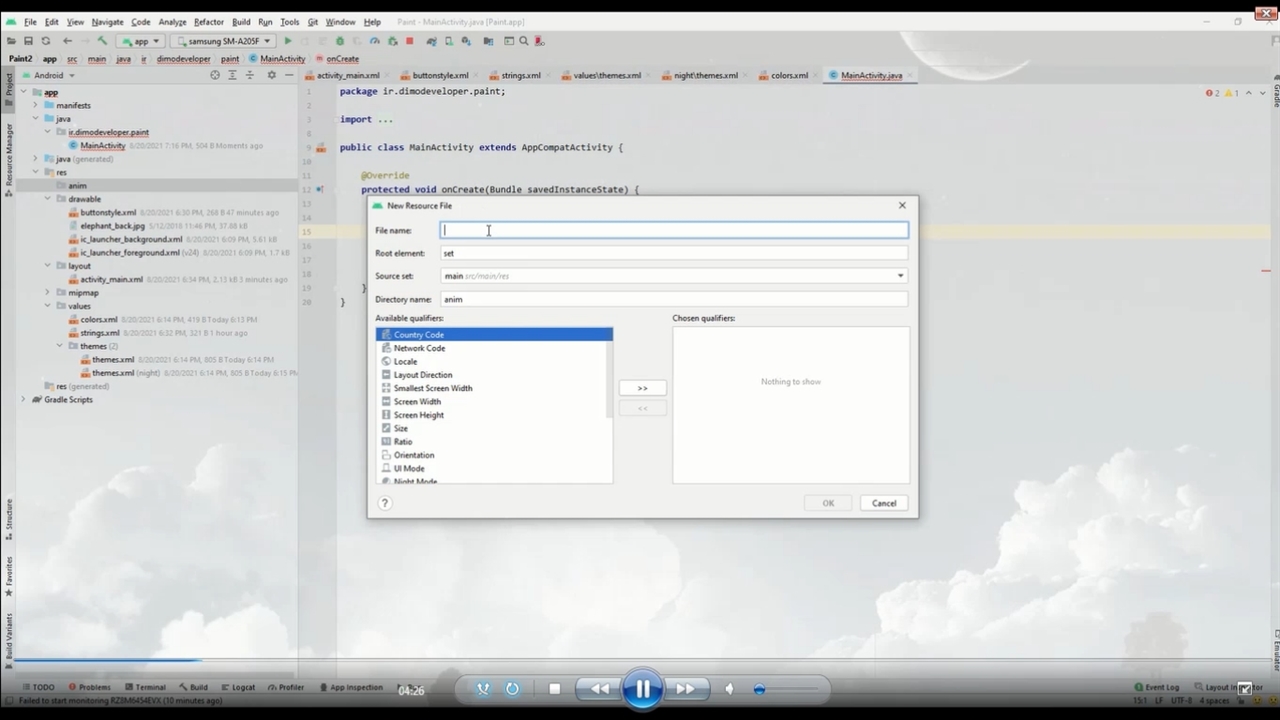
Task: Click the red Stop button in toolbar
Action: (x=409, y=41)
